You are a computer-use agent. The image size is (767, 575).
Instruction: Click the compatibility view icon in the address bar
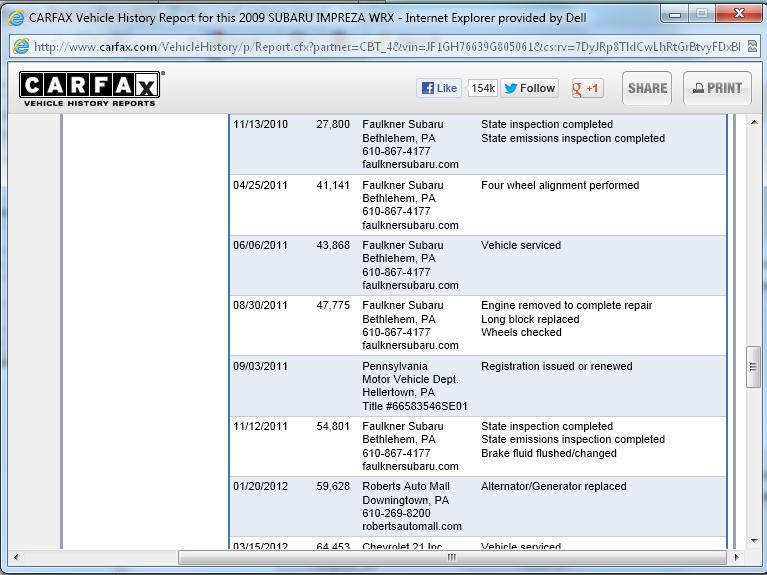pos(752,46)
